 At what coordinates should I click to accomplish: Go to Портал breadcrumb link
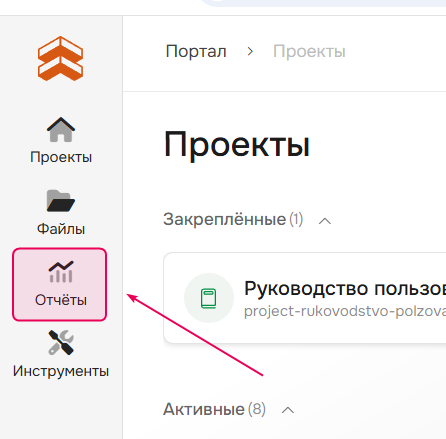196,51
